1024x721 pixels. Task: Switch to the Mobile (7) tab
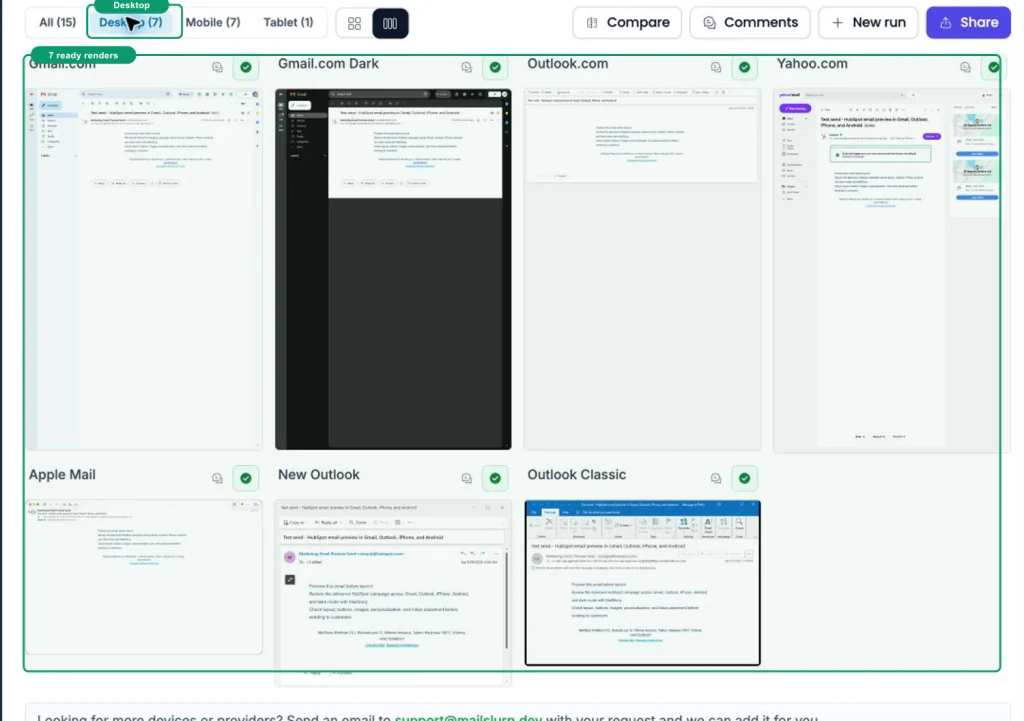(213, 22)
